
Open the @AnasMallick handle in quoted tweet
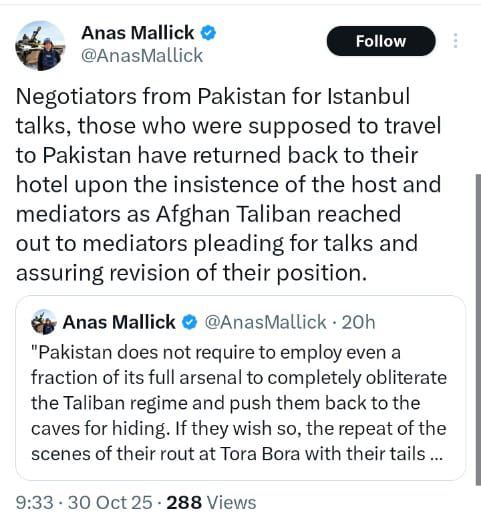265,322
